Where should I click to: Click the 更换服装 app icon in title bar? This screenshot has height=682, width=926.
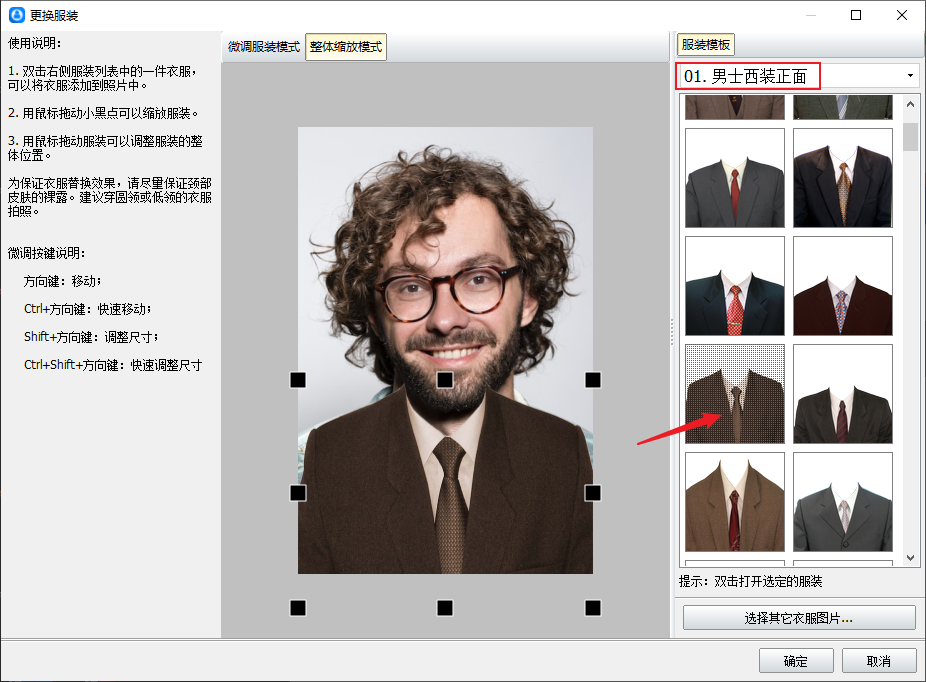[x=17, y=15]
